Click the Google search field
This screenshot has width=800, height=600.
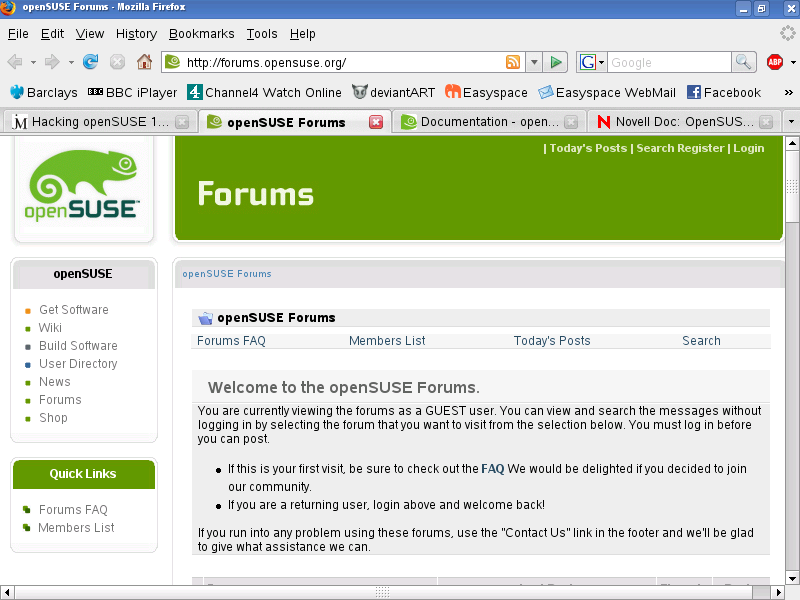click(669, 62)
